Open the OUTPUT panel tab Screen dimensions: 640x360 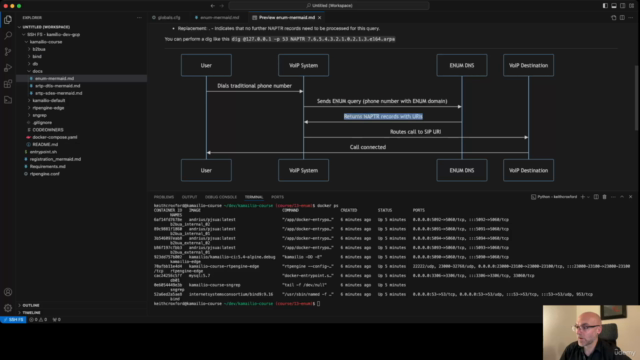point(189,197)
